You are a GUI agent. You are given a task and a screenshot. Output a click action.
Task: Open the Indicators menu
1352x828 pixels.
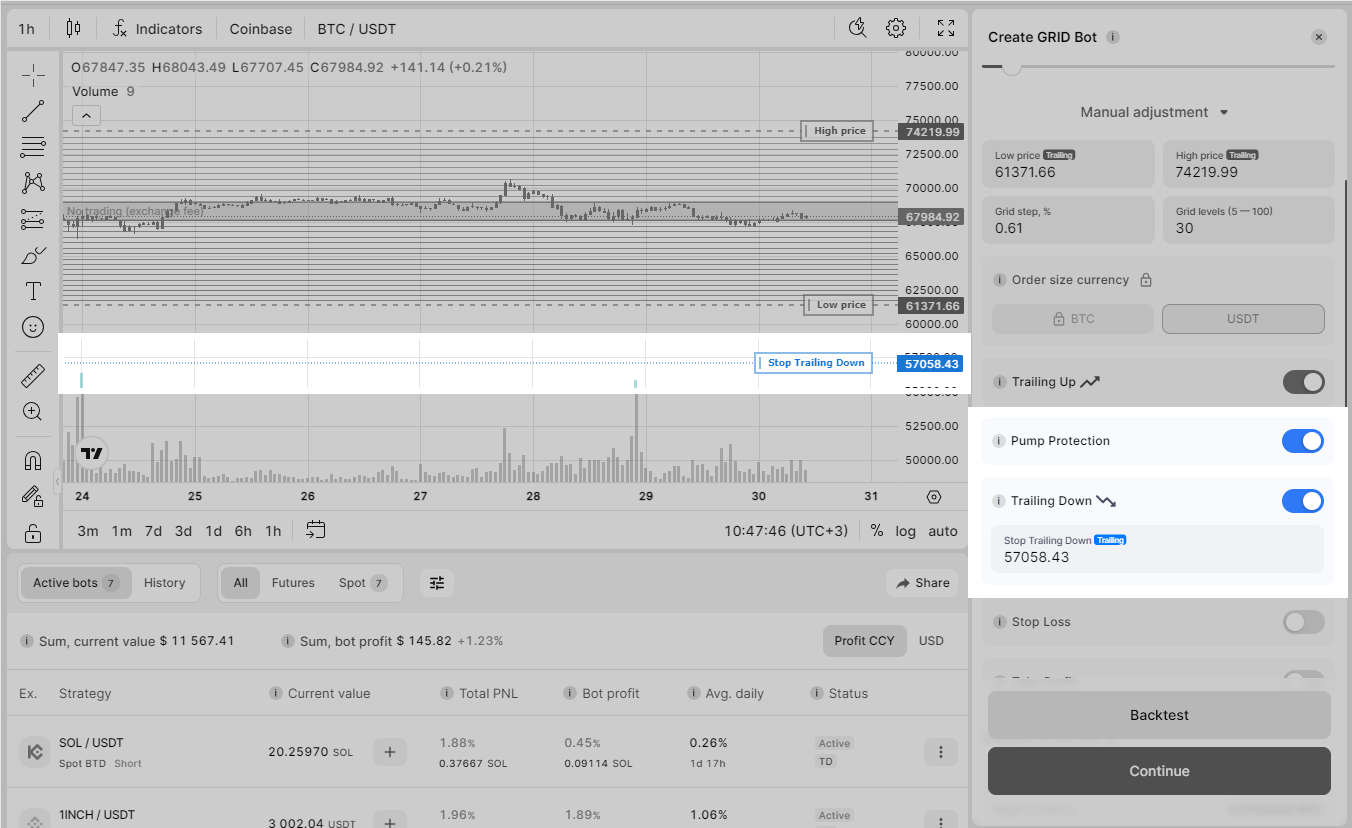point(157,29)
